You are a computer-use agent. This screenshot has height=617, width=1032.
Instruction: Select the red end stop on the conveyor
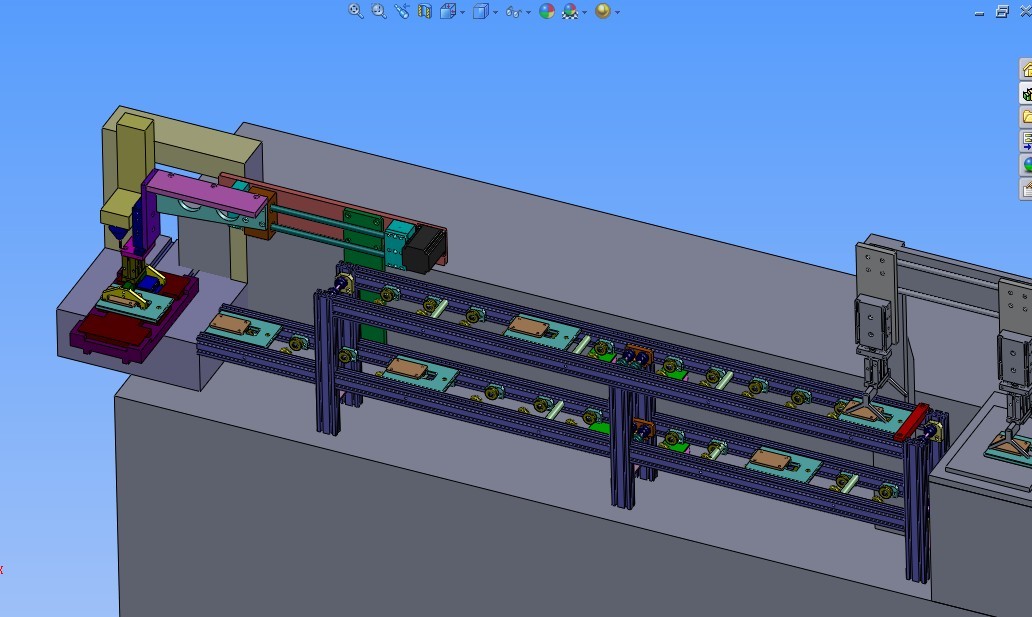coord(911,422)
